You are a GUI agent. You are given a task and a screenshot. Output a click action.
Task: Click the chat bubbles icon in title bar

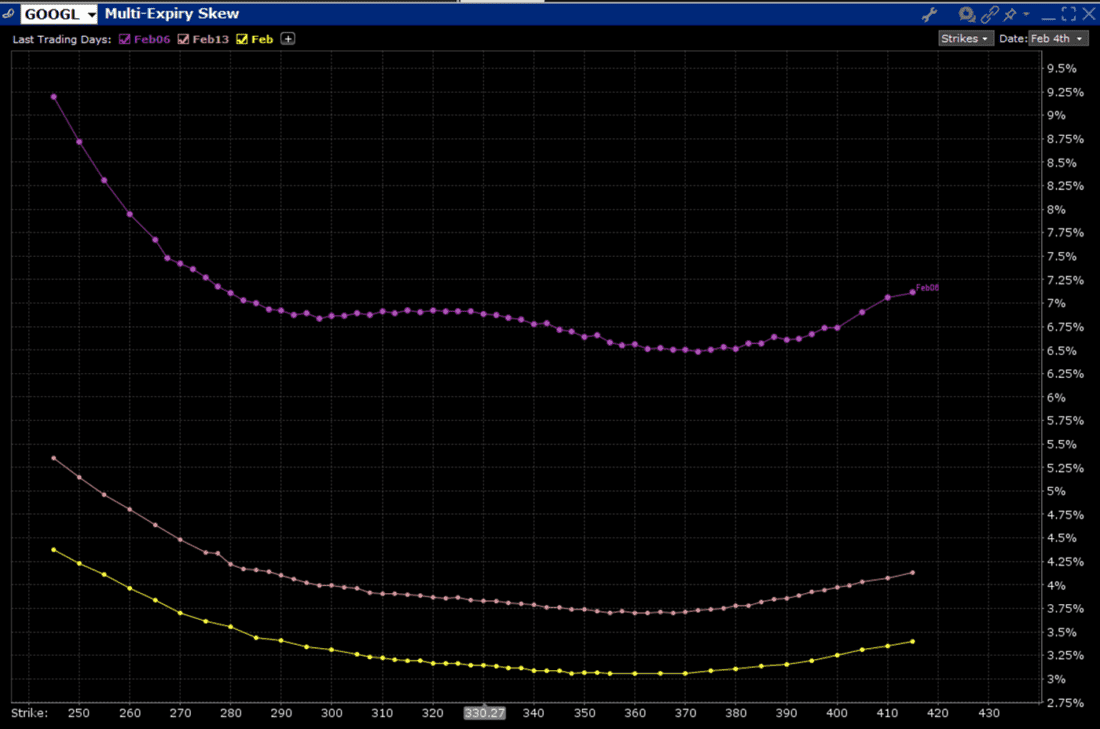click(x=967, y=14)
